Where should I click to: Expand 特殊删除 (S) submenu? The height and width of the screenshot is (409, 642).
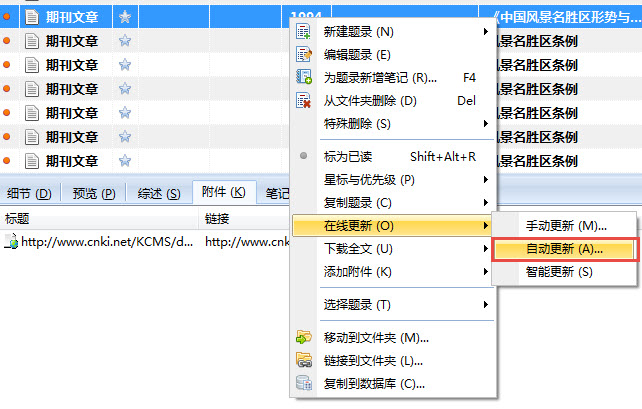pos(393,123)
